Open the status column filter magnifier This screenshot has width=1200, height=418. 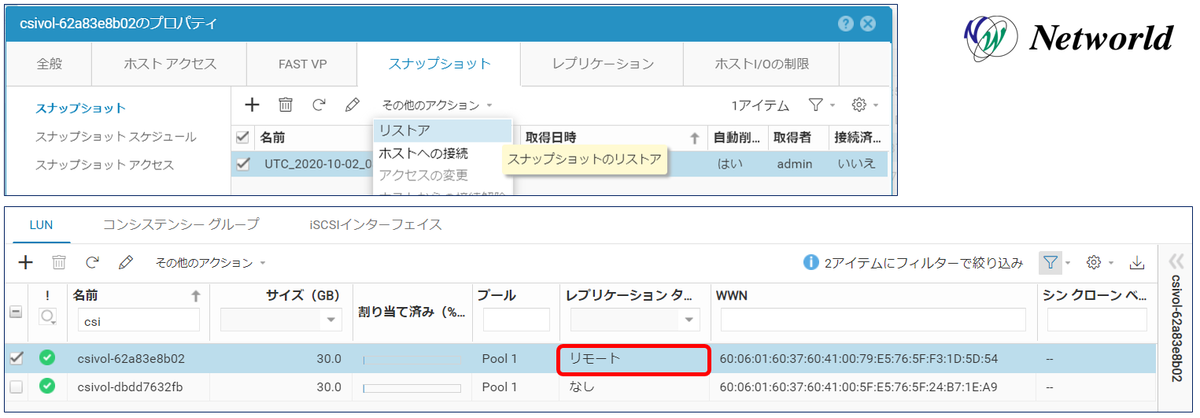[x=47, y=318]
